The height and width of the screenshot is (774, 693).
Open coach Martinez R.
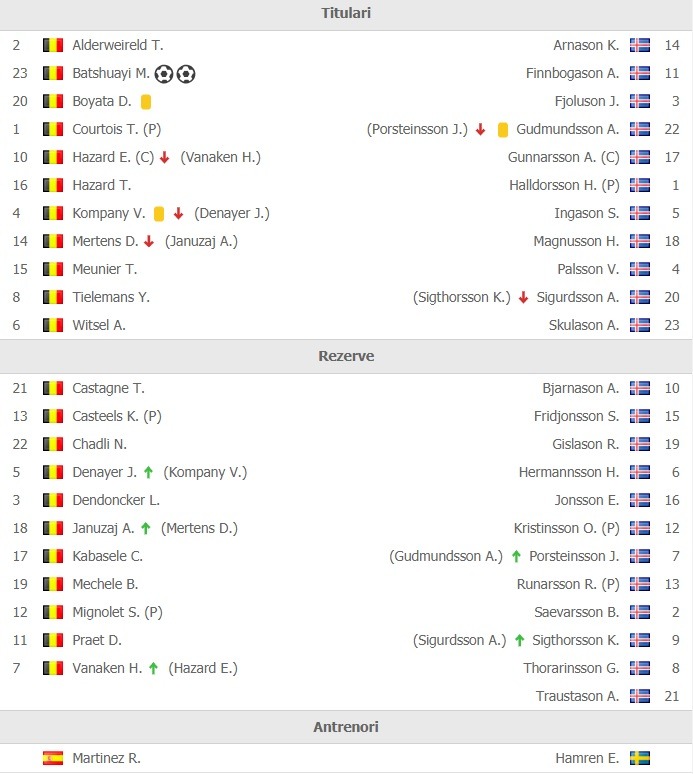tap(107, 758)
